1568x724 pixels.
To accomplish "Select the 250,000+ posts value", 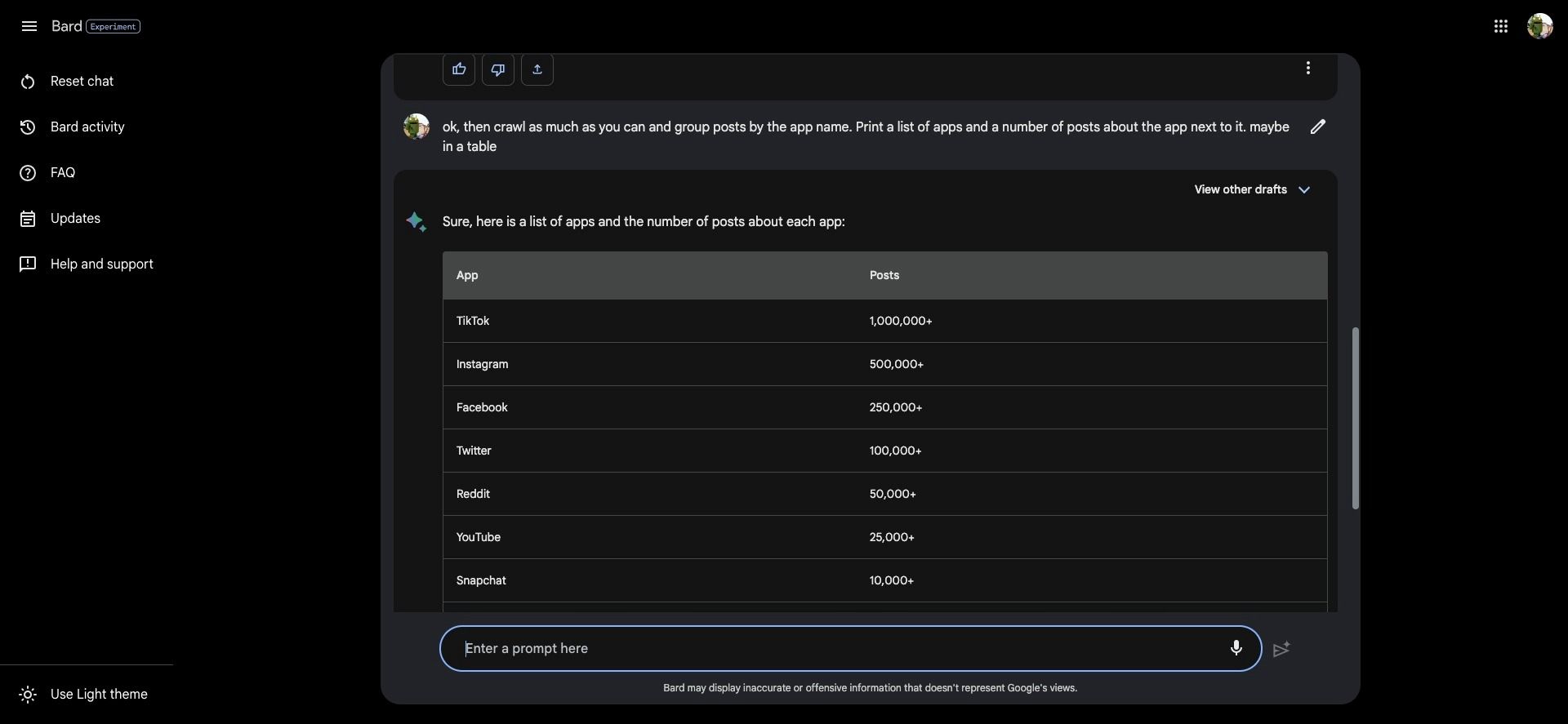I will click(x=896, y=407).
